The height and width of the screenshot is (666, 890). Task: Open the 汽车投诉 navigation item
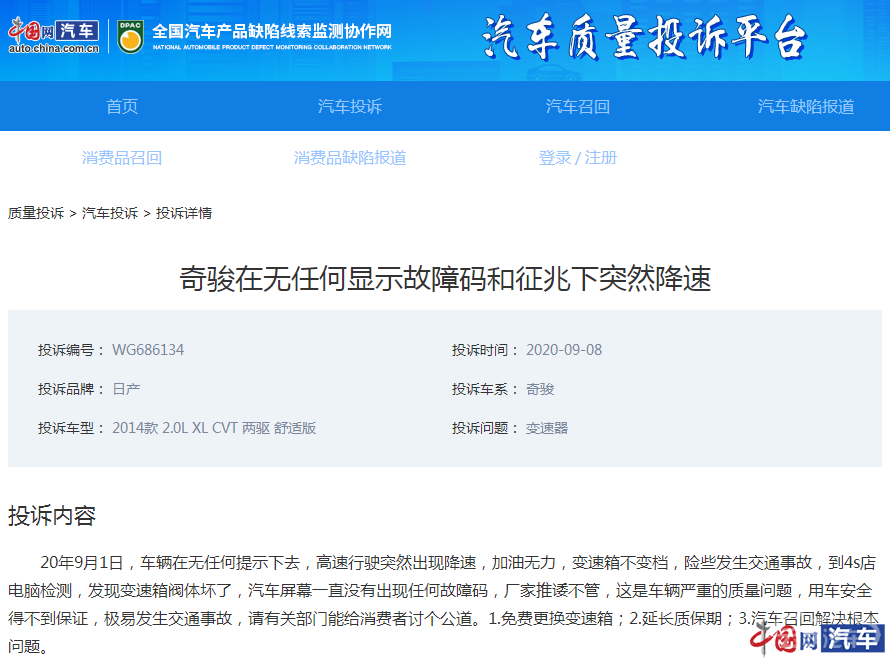click(x=350, y=106)
